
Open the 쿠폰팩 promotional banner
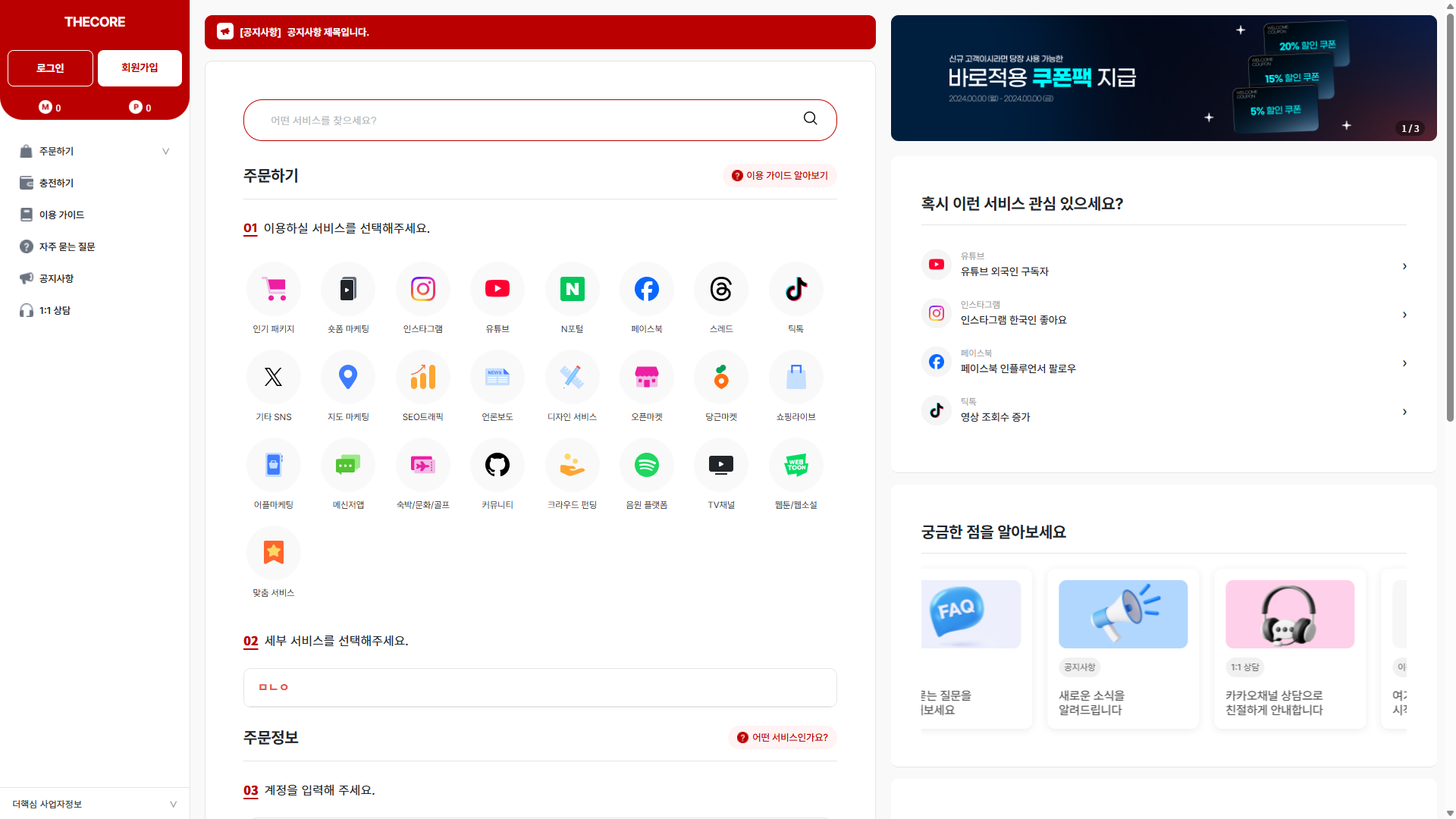(x=1163, y=78)
